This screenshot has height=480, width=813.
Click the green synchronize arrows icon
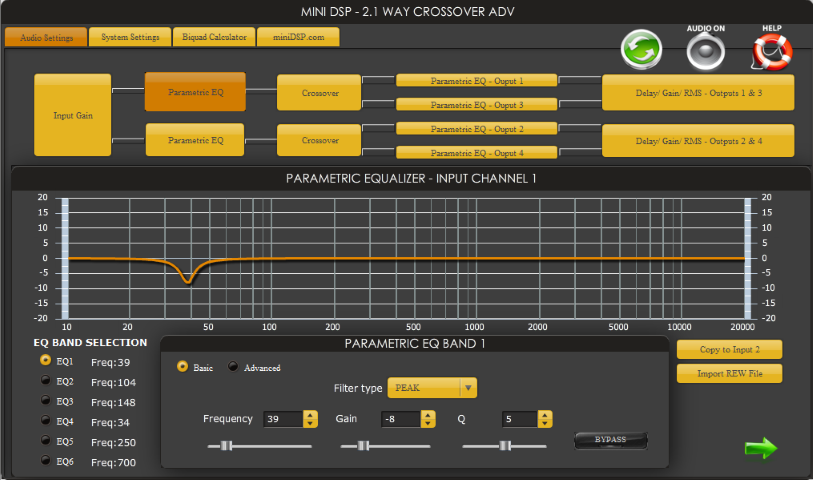[x=641, y=50]
